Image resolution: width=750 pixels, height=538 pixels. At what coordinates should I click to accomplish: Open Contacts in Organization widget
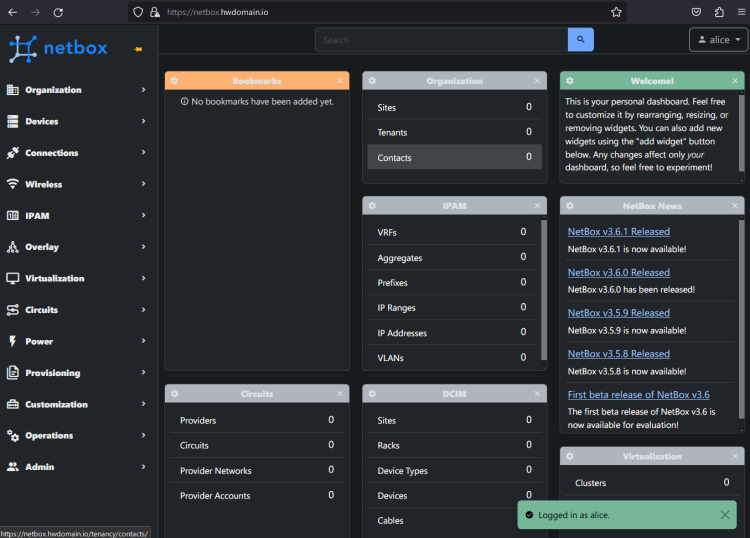[454, 157]
